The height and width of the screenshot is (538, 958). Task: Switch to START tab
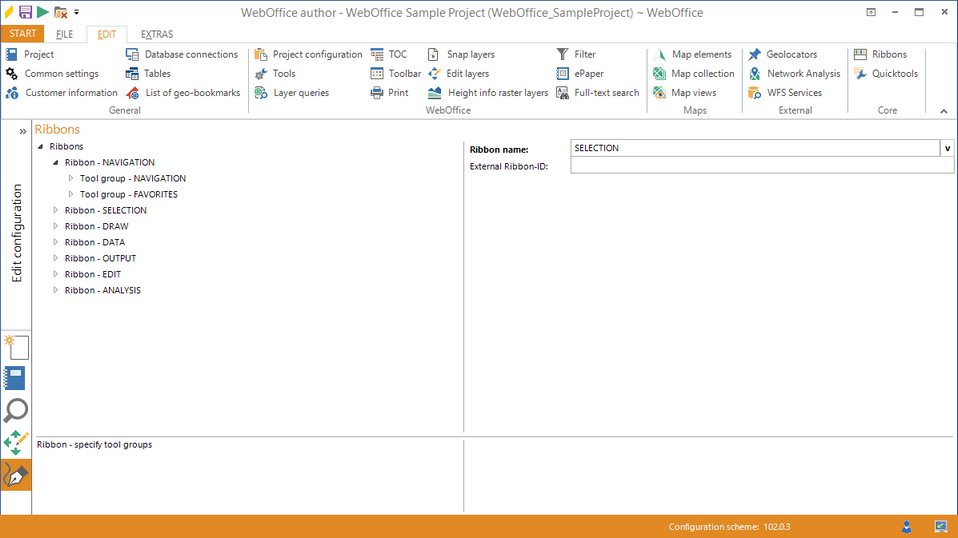[23, 34]
